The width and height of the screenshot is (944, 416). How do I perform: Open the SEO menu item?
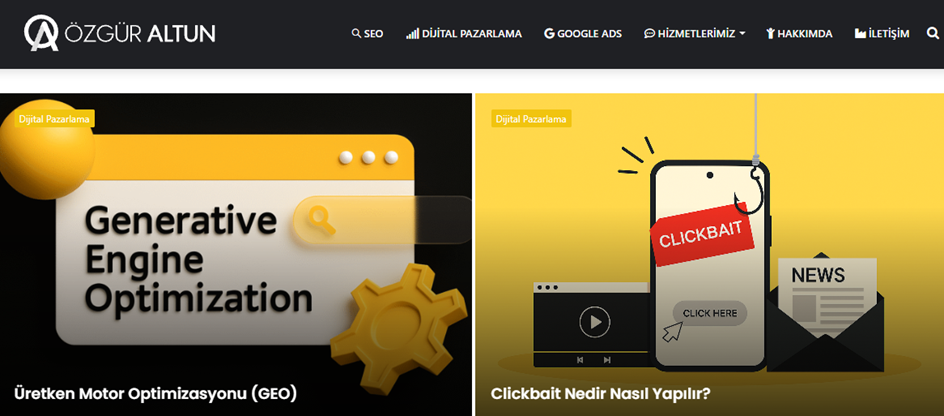coord(373,34)
